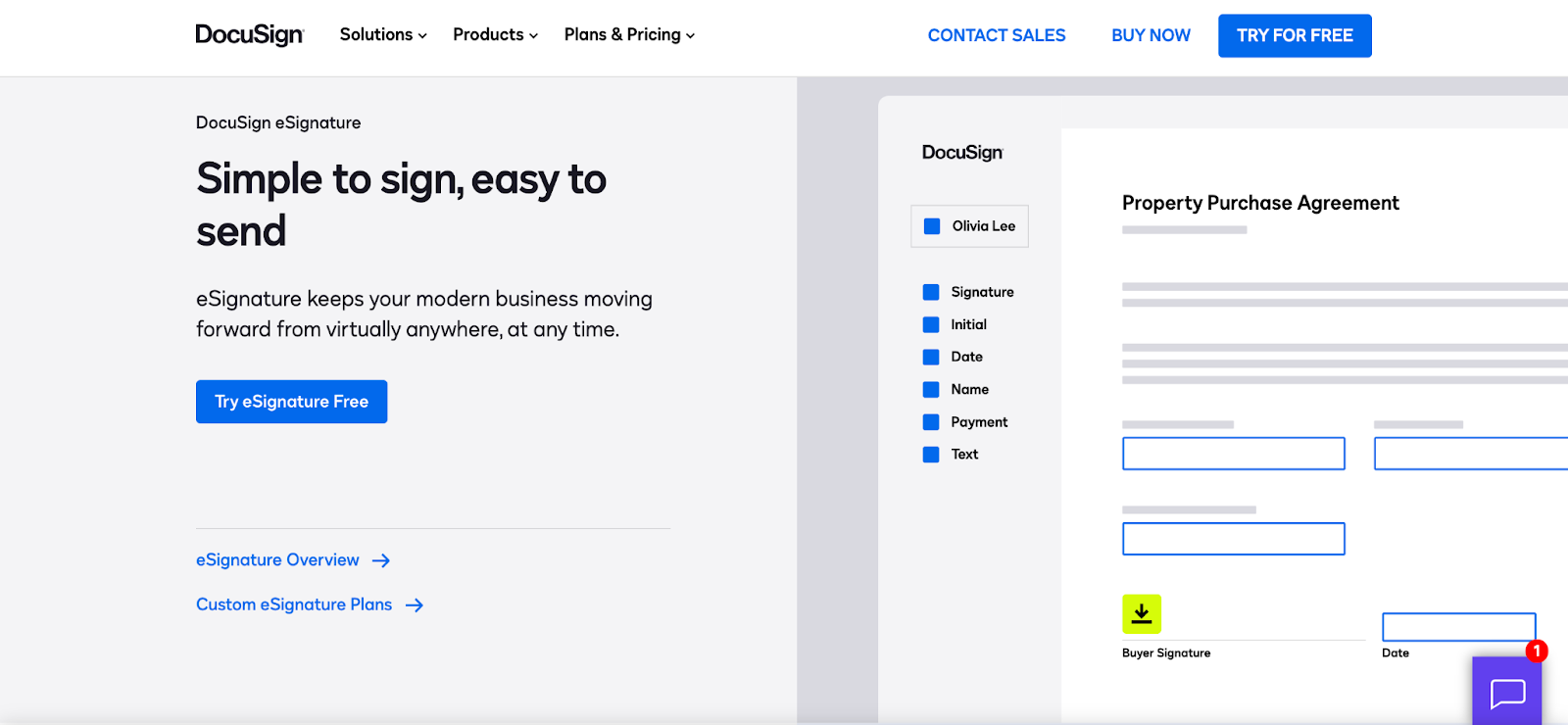Viewport: 1568px width, 725px height.
Task: Click the input field below the first one
Action: (x=1234, y=539)
